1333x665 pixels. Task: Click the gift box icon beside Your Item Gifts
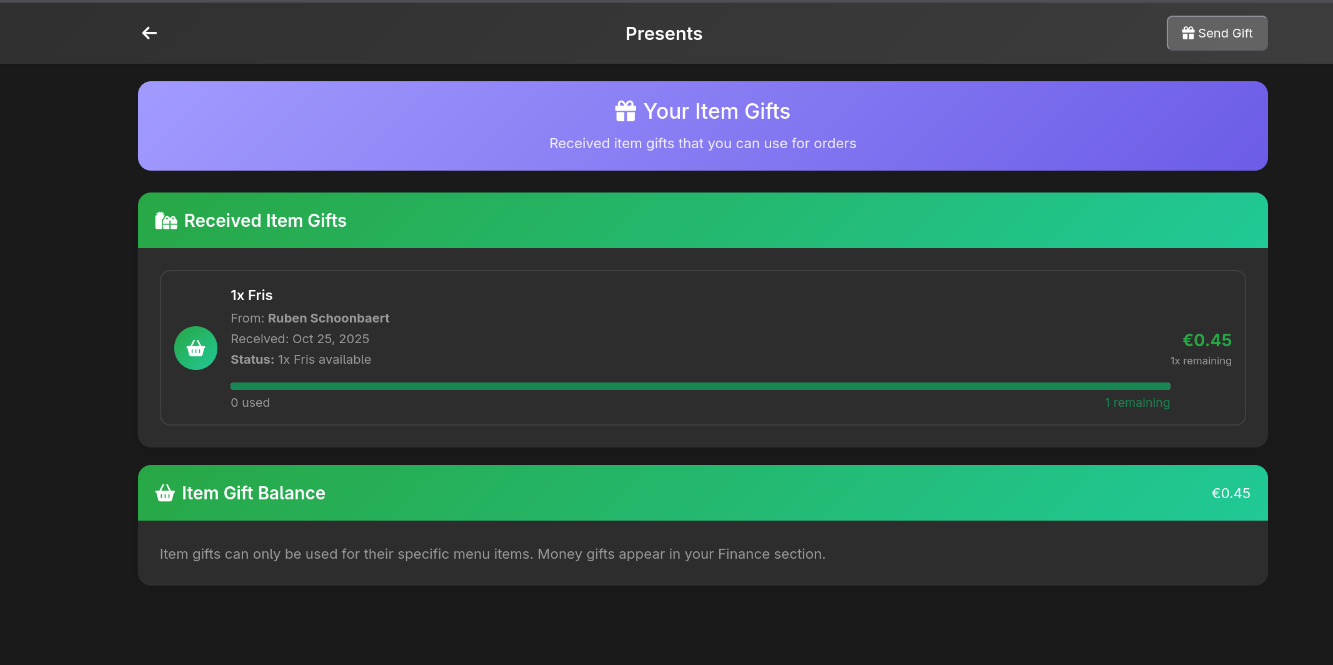625,111
